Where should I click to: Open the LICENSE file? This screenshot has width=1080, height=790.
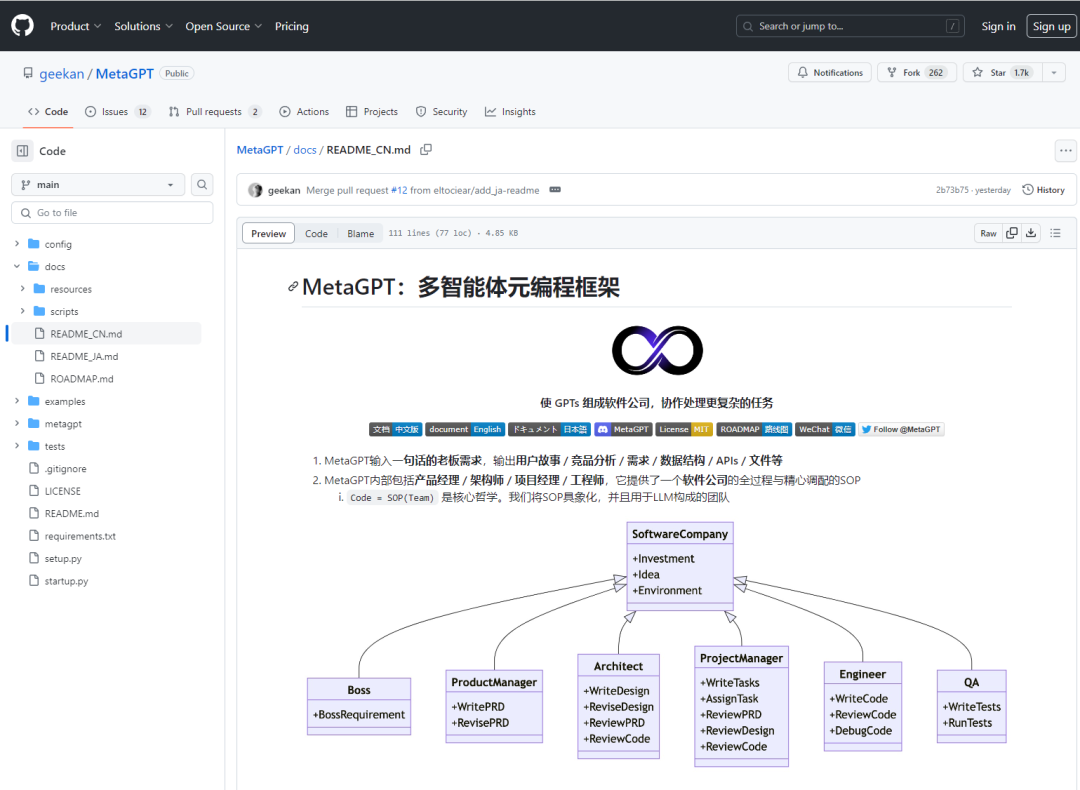[63, 491]
